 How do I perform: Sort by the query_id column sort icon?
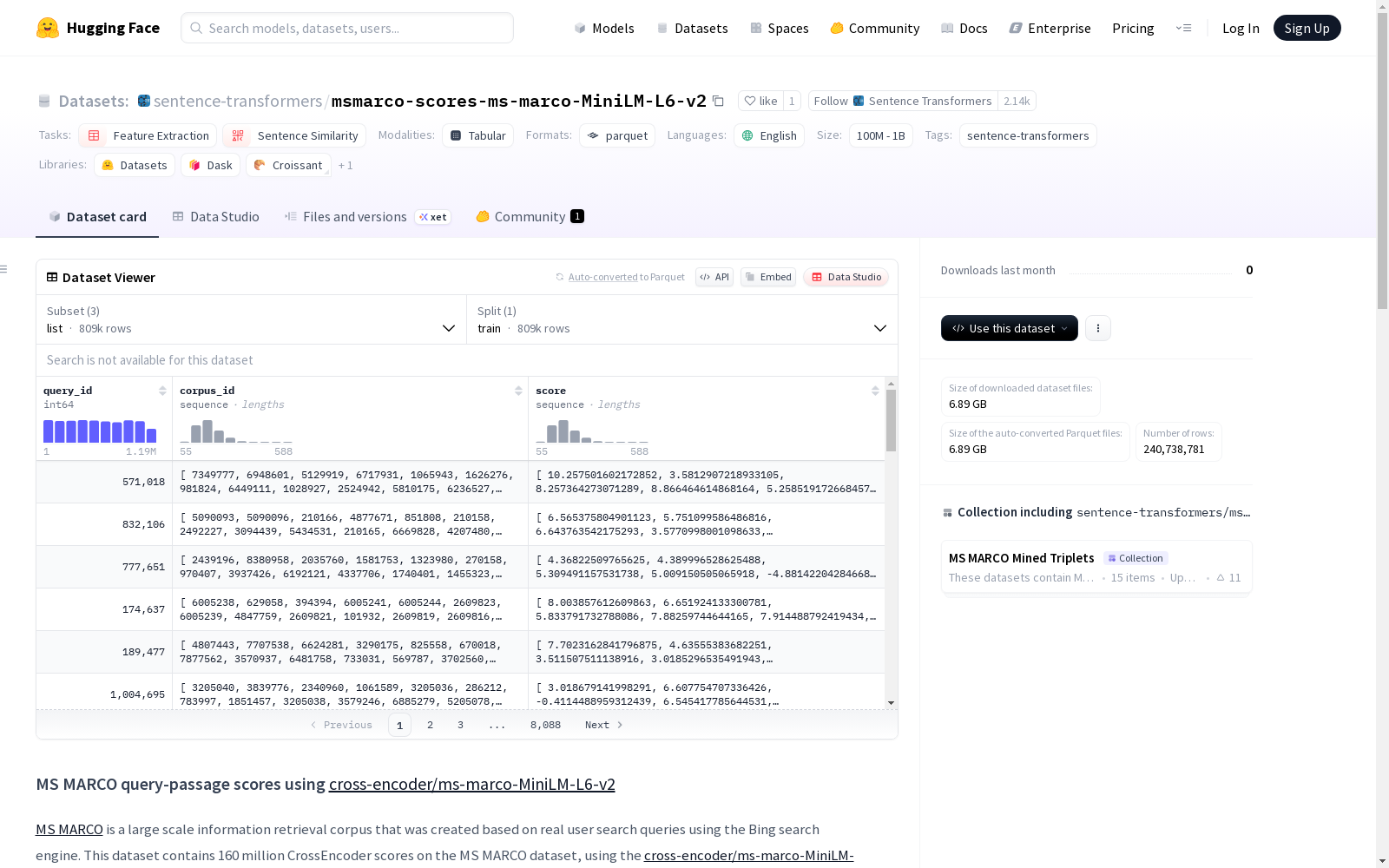point(162,391)
